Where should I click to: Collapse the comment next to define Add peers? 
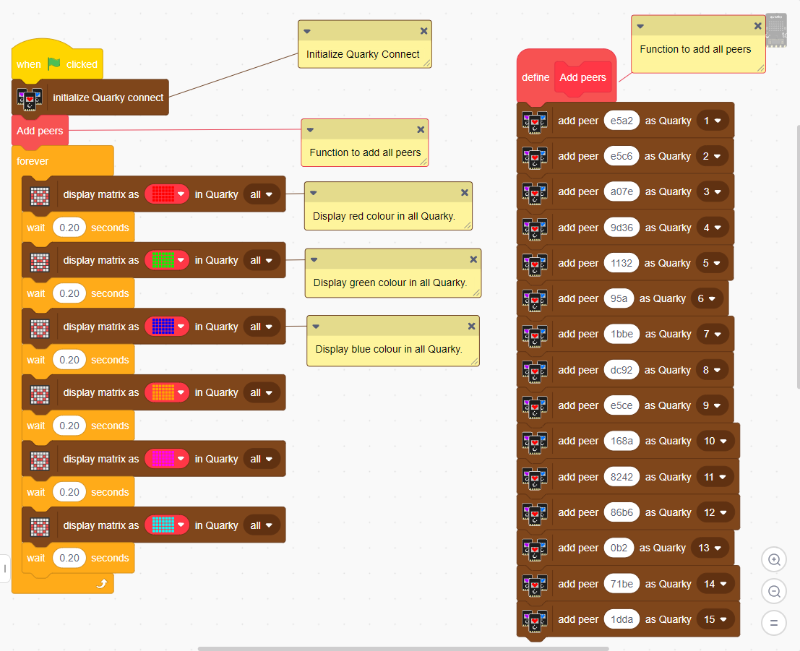640,26
